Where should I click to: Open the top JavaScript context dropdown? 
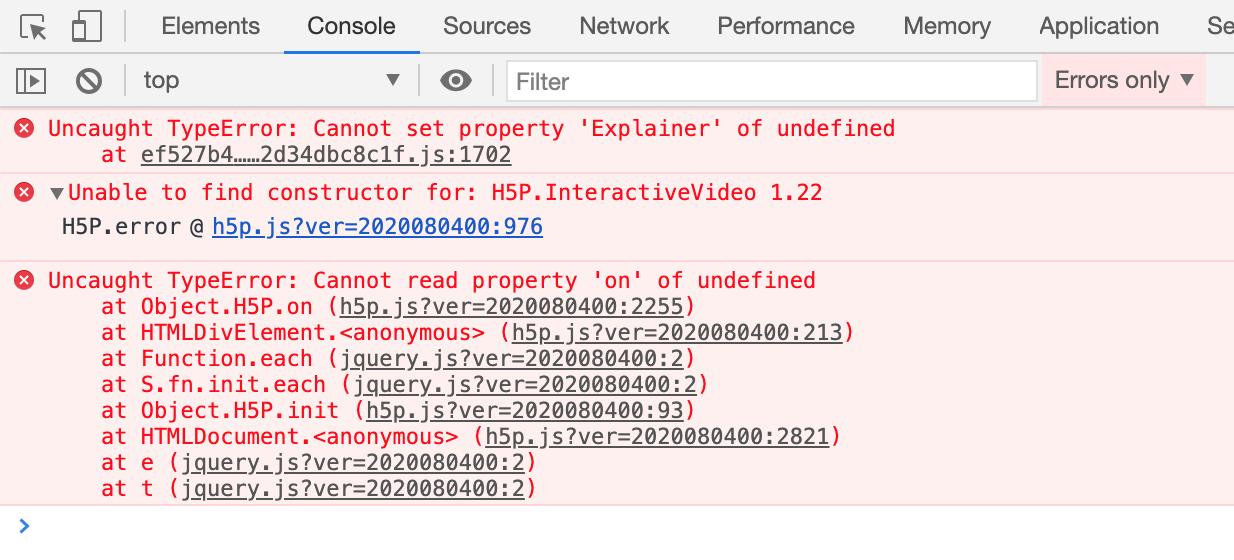(272, 80)
